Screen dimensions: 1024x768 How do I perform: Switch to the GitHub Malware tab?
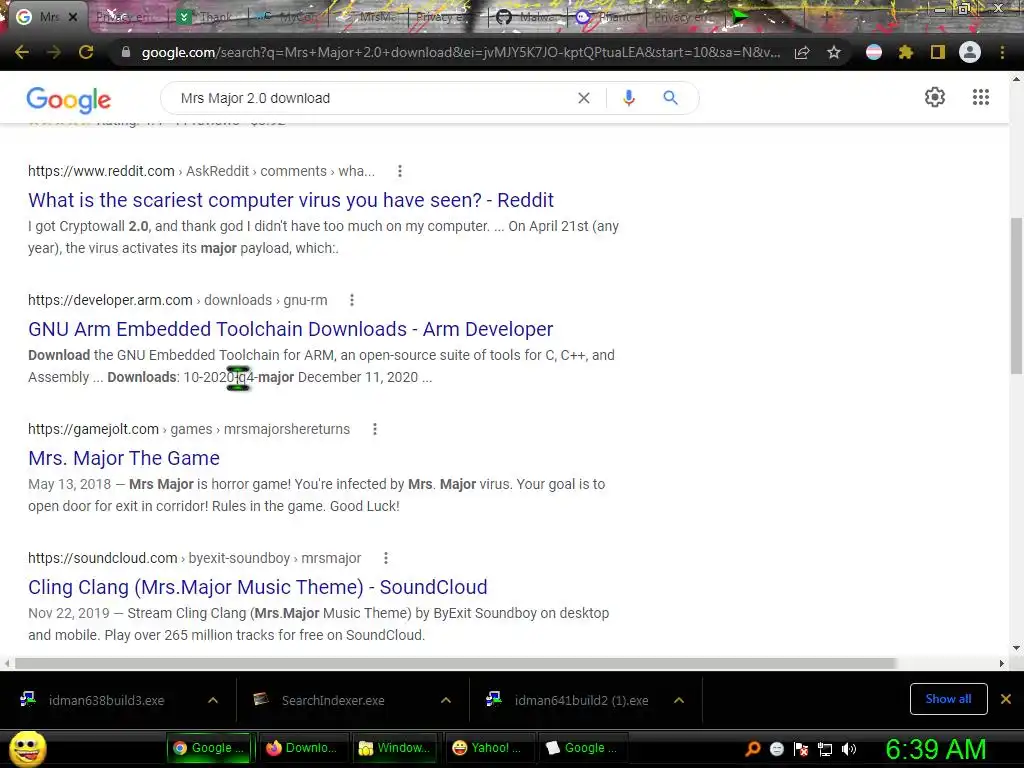point(528,17)
